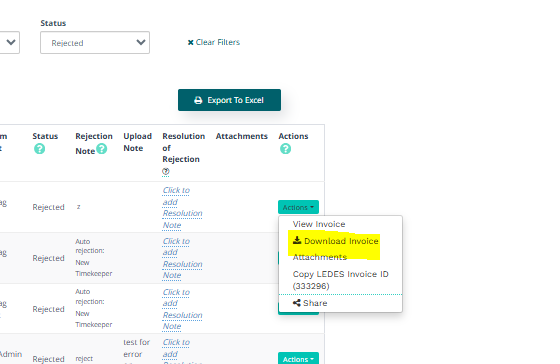Click Share in the Actions menu
This screenshot has height=364, width=560.
pyautogui.click(x=310, y=303)
